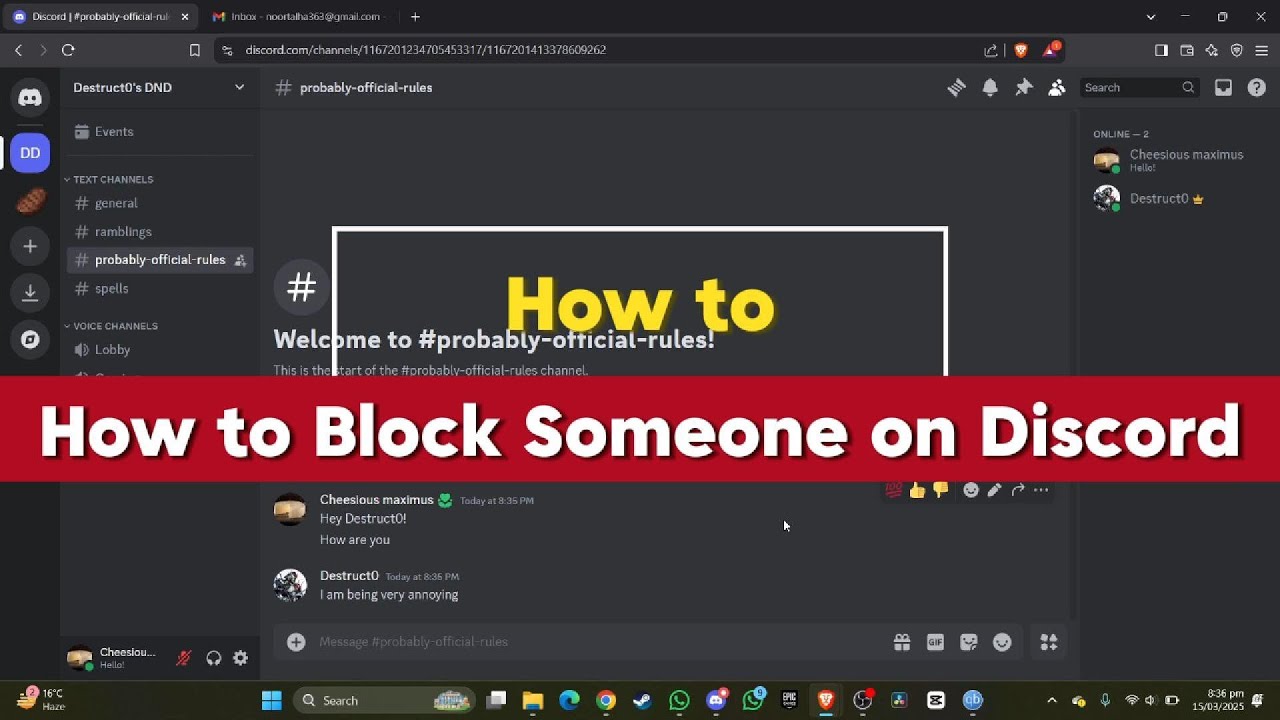The height and width of the screenshot is (720, 1280).
Task: Open Brave main menu hamburger
Action: click(x=1261, y=50)
